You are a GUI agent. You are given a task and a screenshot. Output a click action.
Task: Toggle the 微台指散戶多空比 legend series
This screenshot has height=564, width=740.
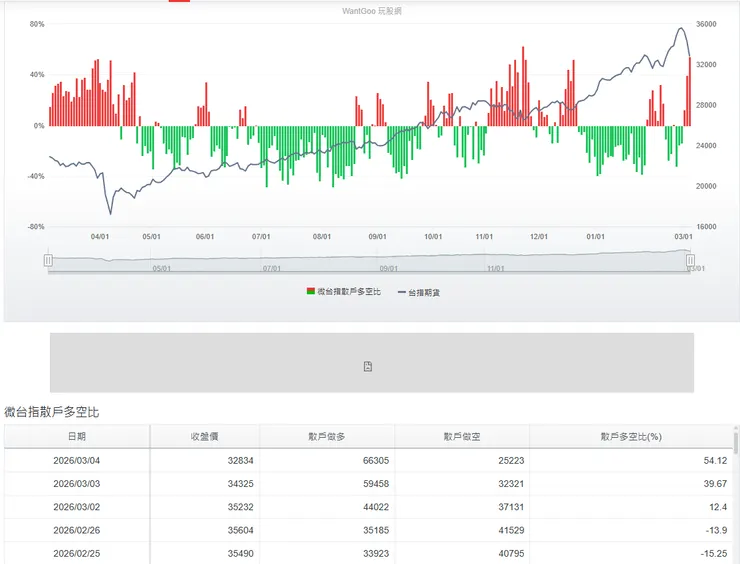[x=344, y=292]
